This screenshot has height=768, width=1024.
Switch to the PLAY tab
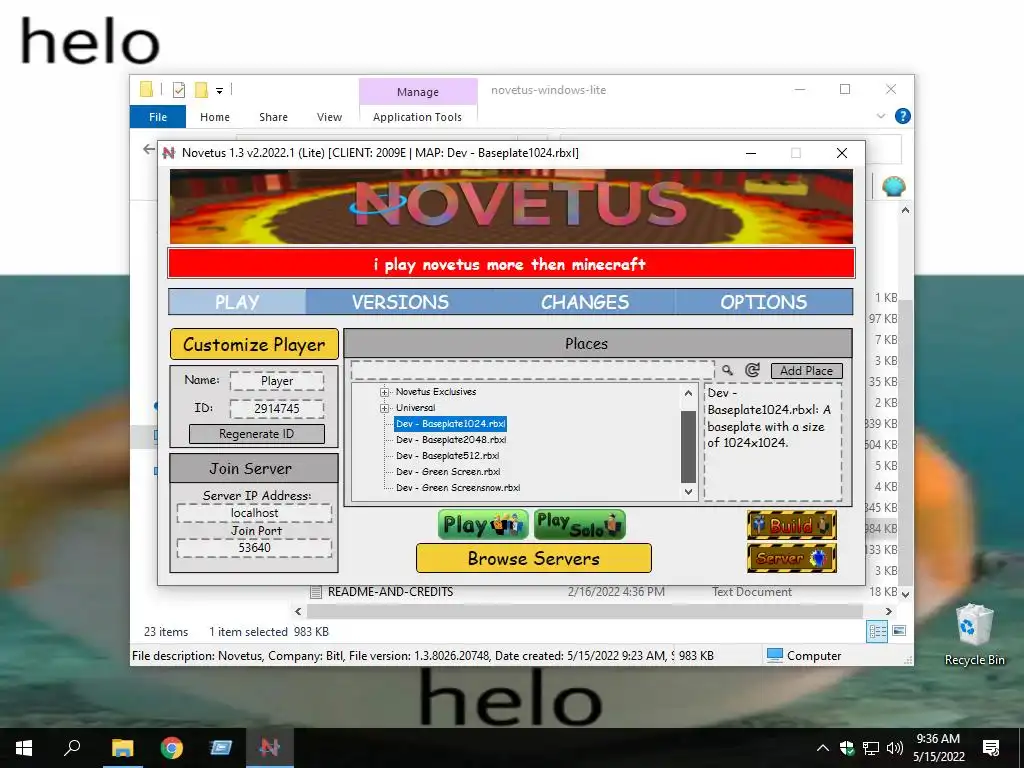point(237,302)
